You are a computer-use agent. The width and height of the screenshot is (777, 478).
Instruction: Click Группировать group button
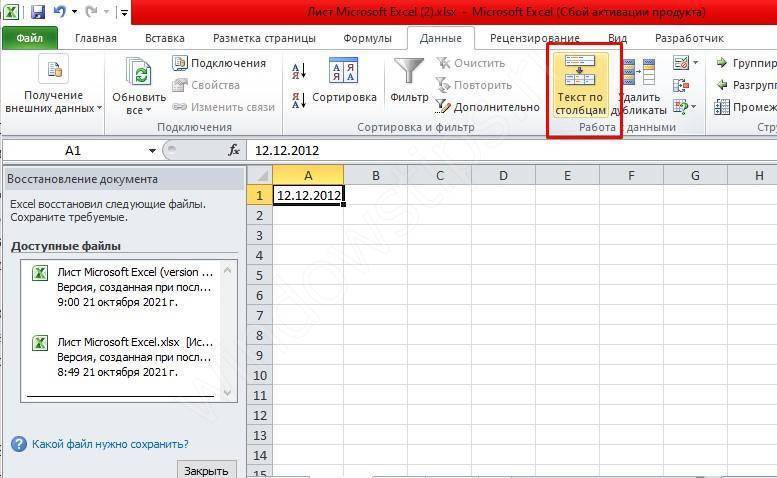click(x=745, y=63)
